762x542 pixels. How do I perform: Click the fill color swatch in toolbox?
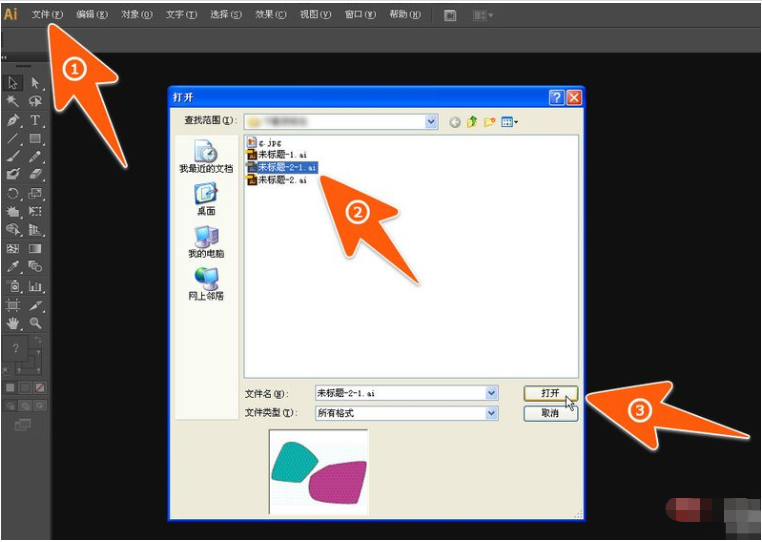tap(16, 348)
